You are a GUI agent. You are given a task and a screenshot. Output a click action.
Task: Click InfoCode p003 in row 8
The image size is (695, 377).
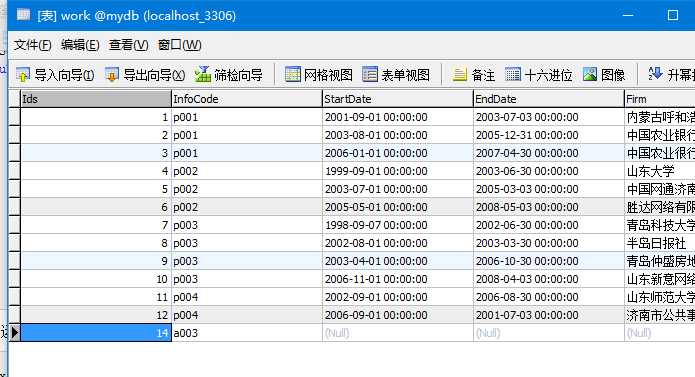pyautogui.click(x=247, y=243)
